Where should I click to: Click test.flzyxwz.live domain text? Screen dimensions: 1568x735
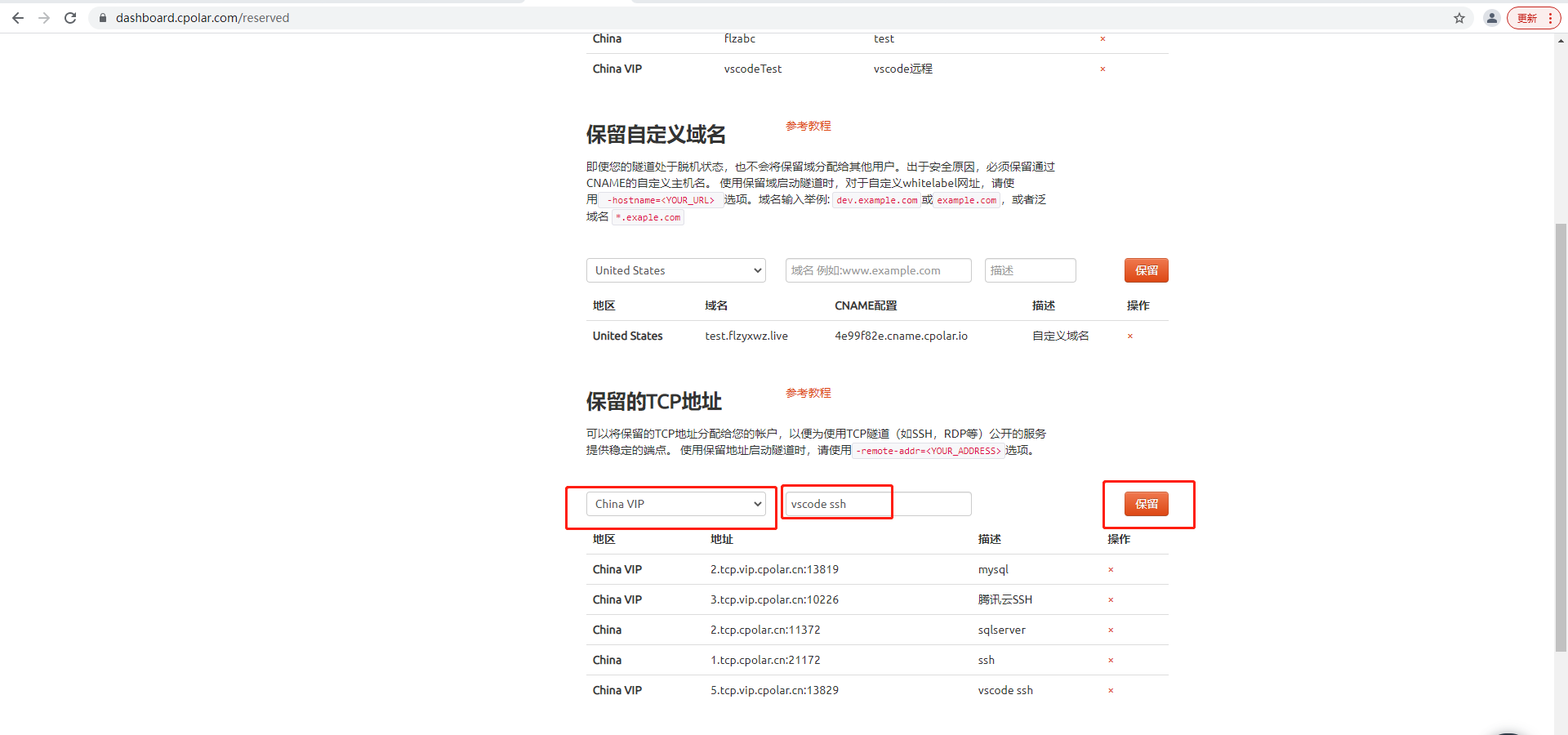point(746,336)
